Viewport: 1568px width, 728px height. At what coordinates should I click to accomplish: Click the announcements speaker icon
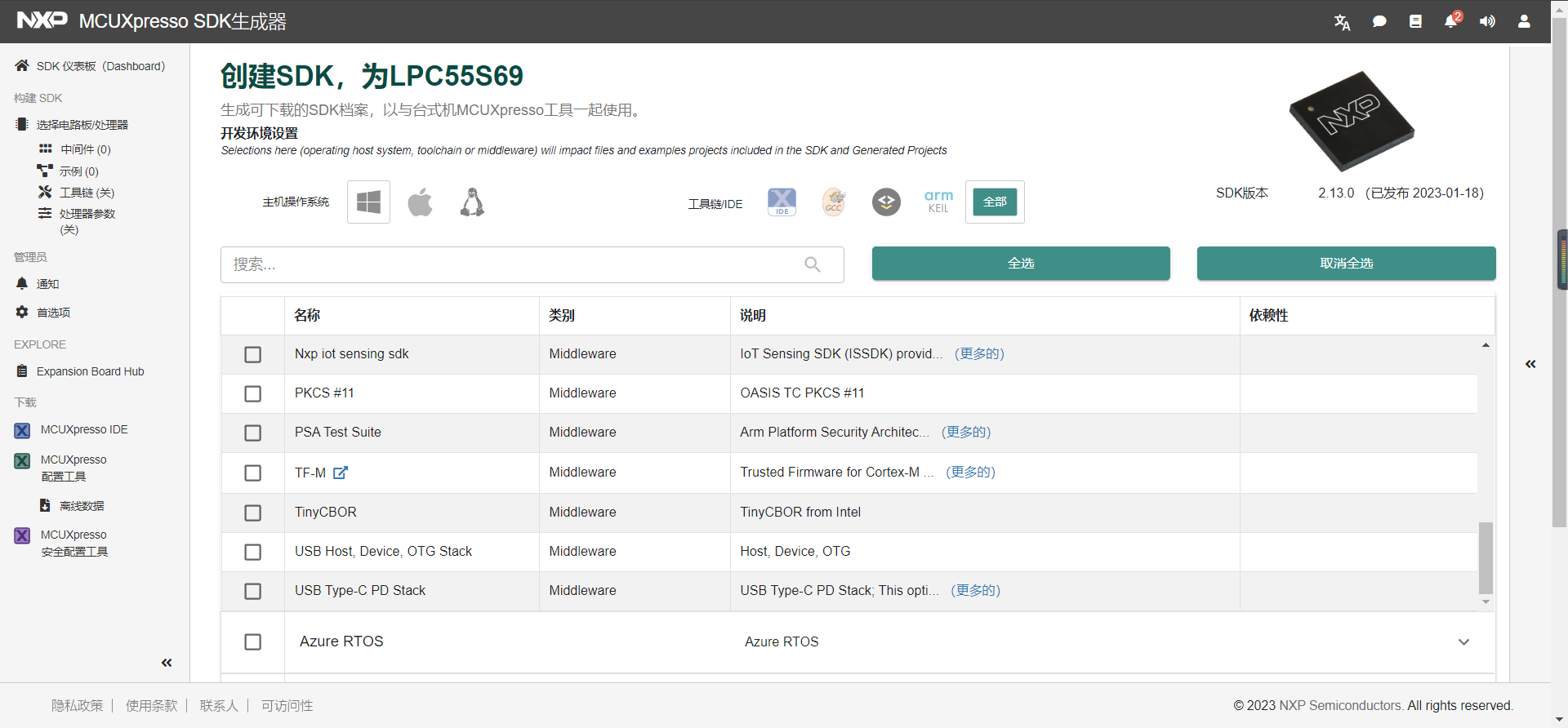[x=1487, y=22]
